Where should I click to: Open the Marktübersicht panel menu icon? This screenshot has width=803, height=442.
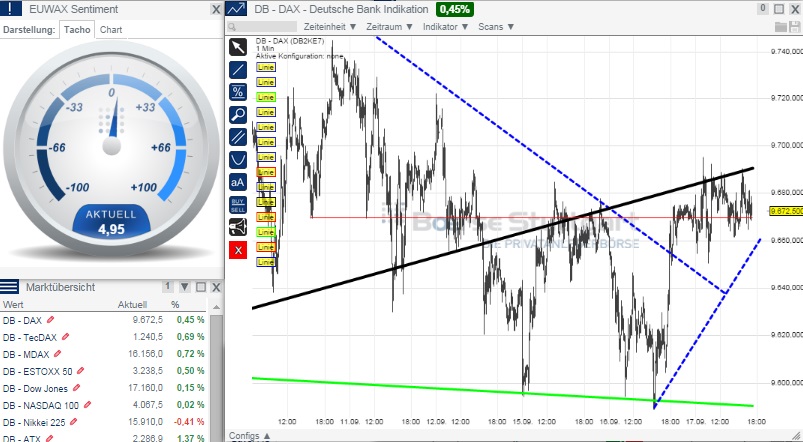pyautogui.click(x=10, y=287)
